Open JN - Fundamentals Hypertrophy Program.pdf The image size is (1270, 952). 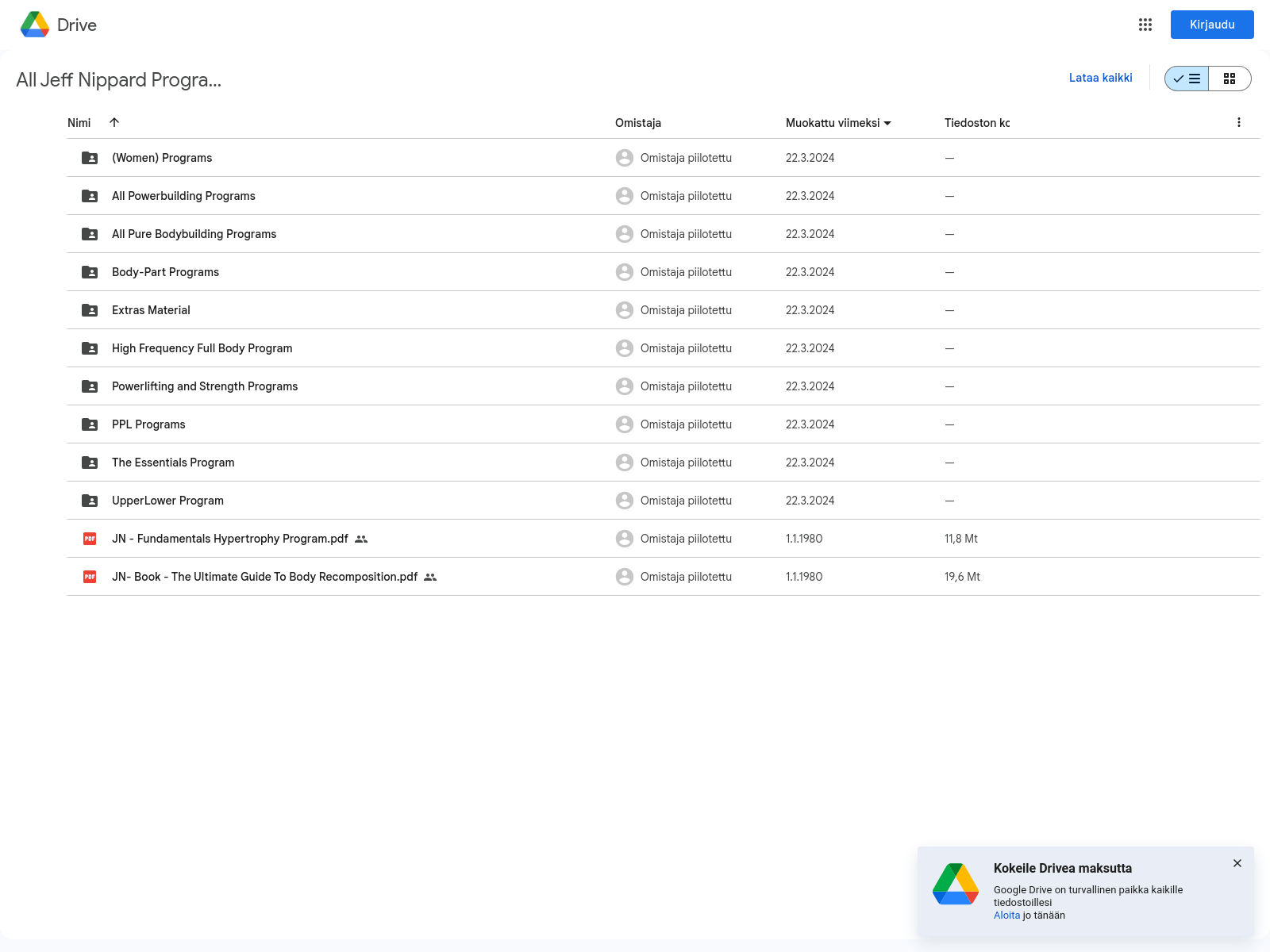click(230, 539)
